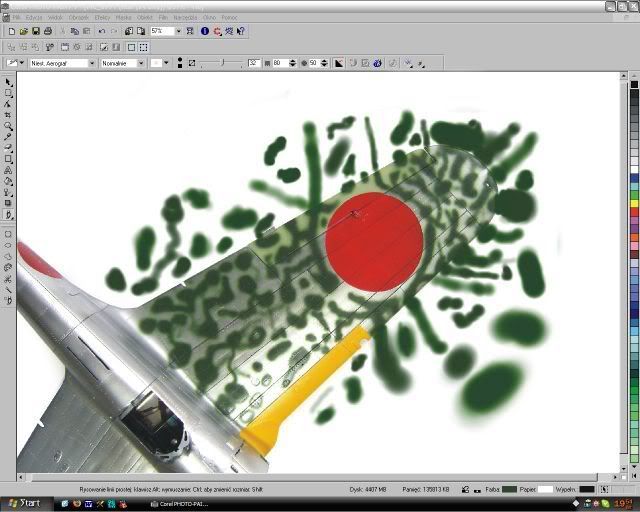
Task: Click the Undo arrow icon
Action: pyautogui.click(x=101, y=32)
